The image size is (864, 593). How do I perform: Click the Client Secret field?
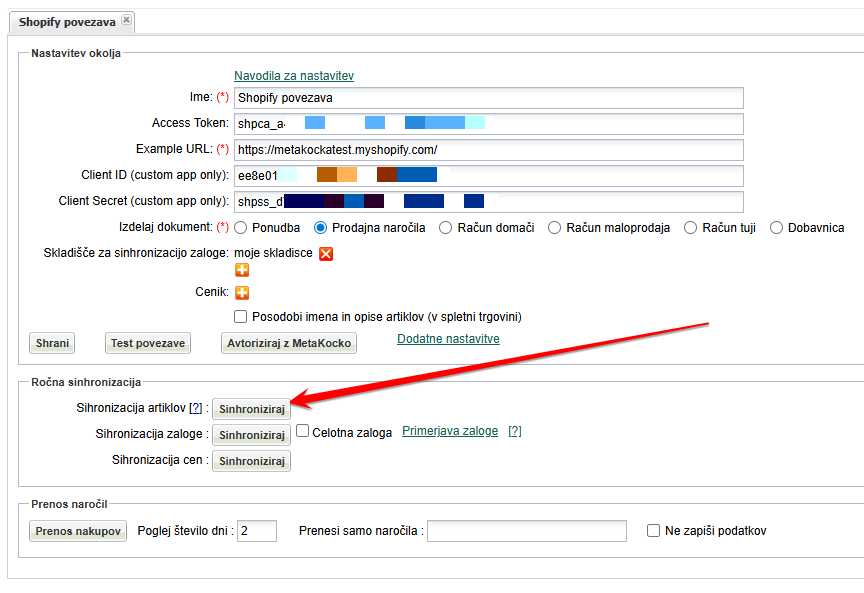point(489,202)
